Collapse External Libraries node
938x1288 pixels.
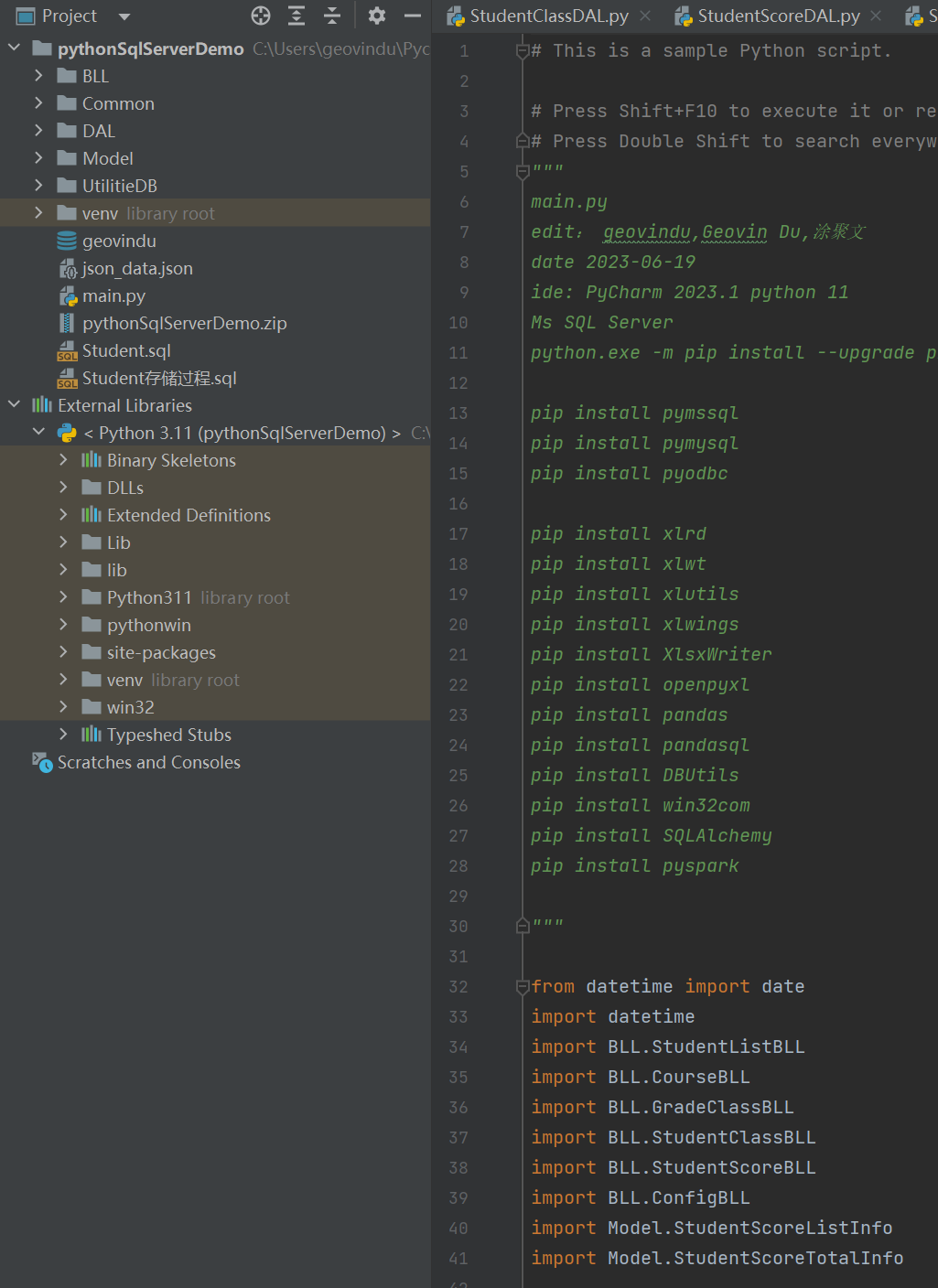(14, 405)
